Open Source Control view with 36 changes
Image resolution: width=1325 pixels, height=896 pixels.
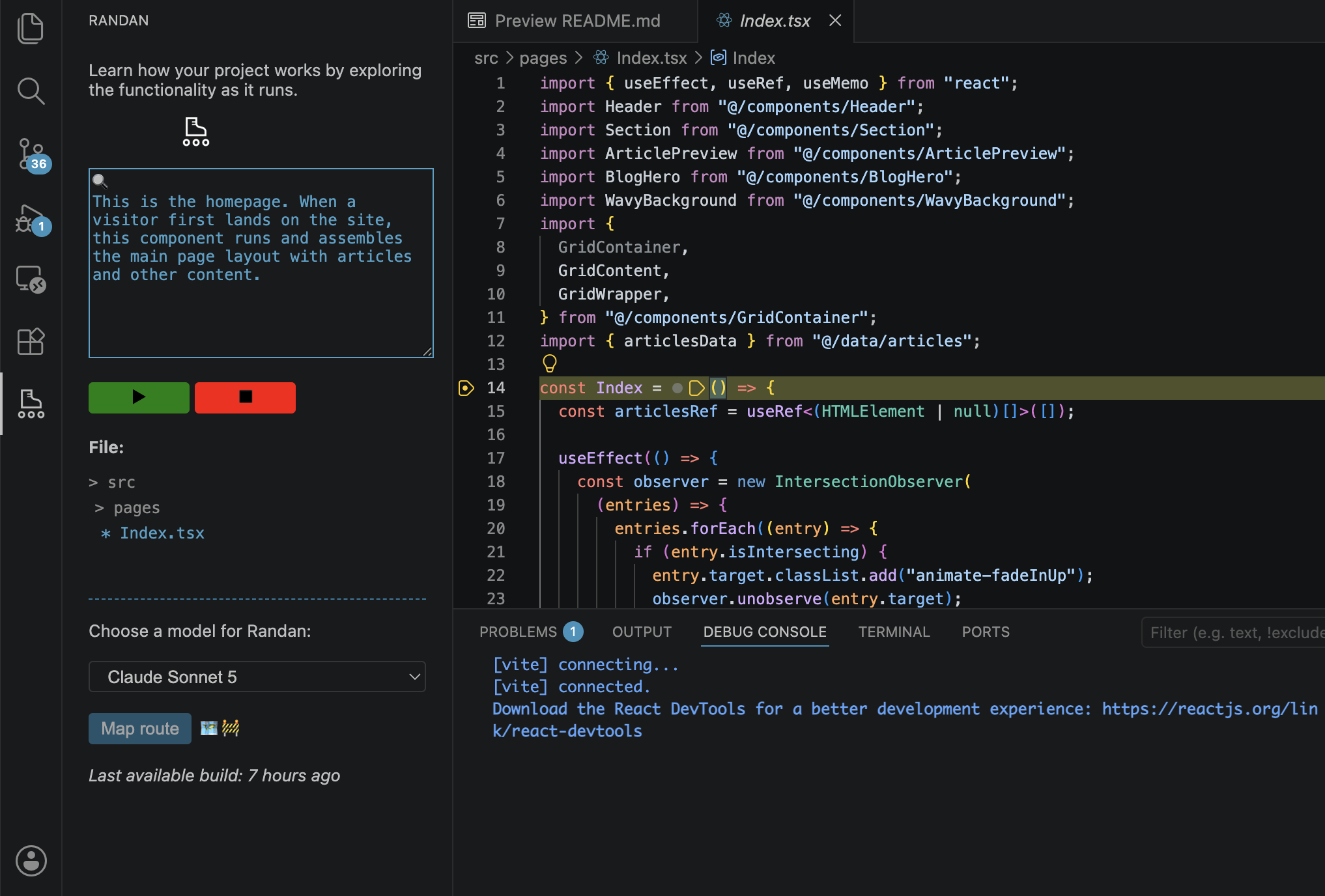coord(31,154)
